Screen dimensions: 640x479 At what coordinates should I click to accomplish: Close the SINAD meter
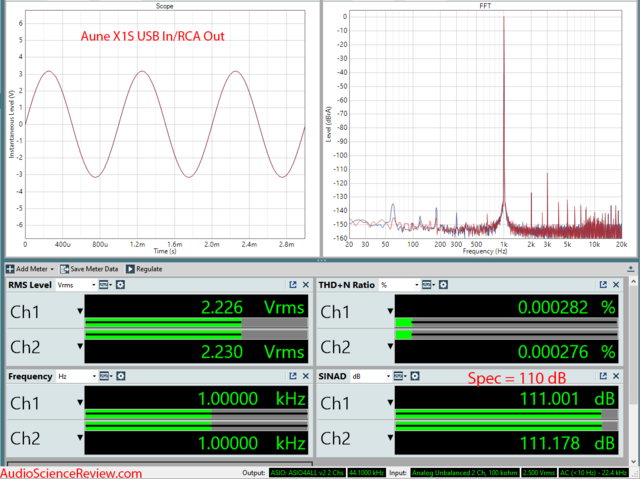pos(616,376)
